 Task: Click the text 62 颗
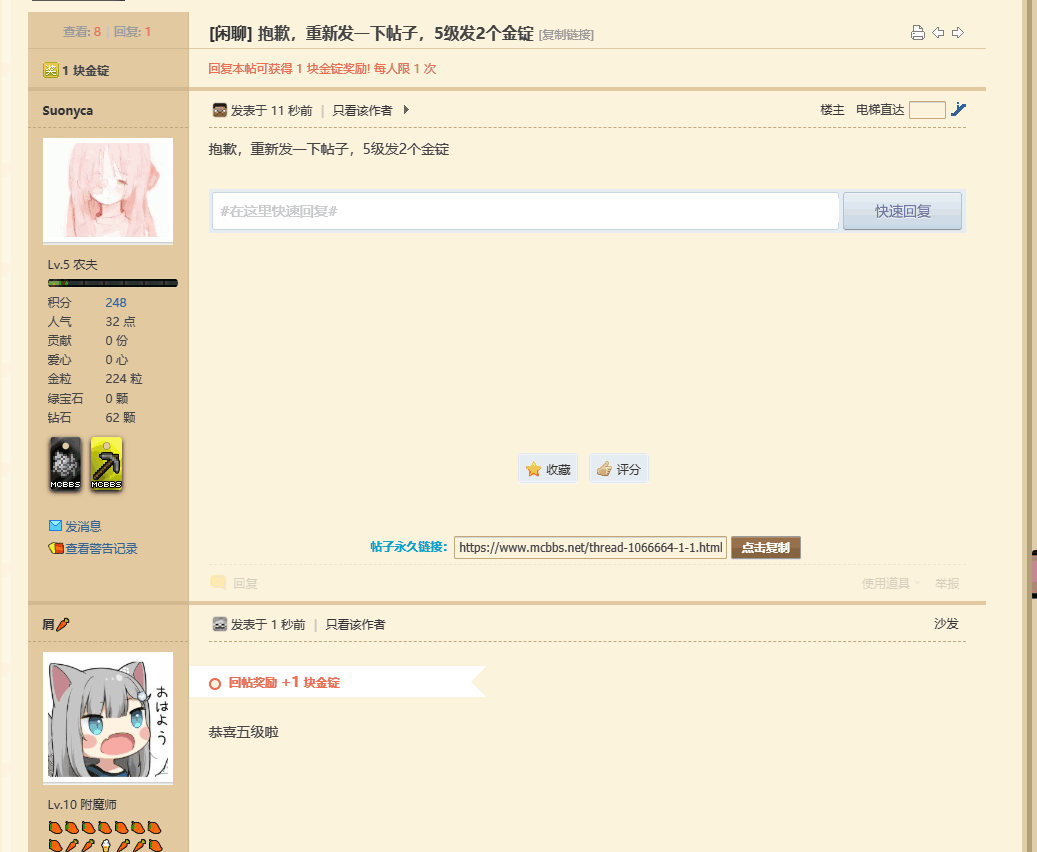[x=120, y=417]
